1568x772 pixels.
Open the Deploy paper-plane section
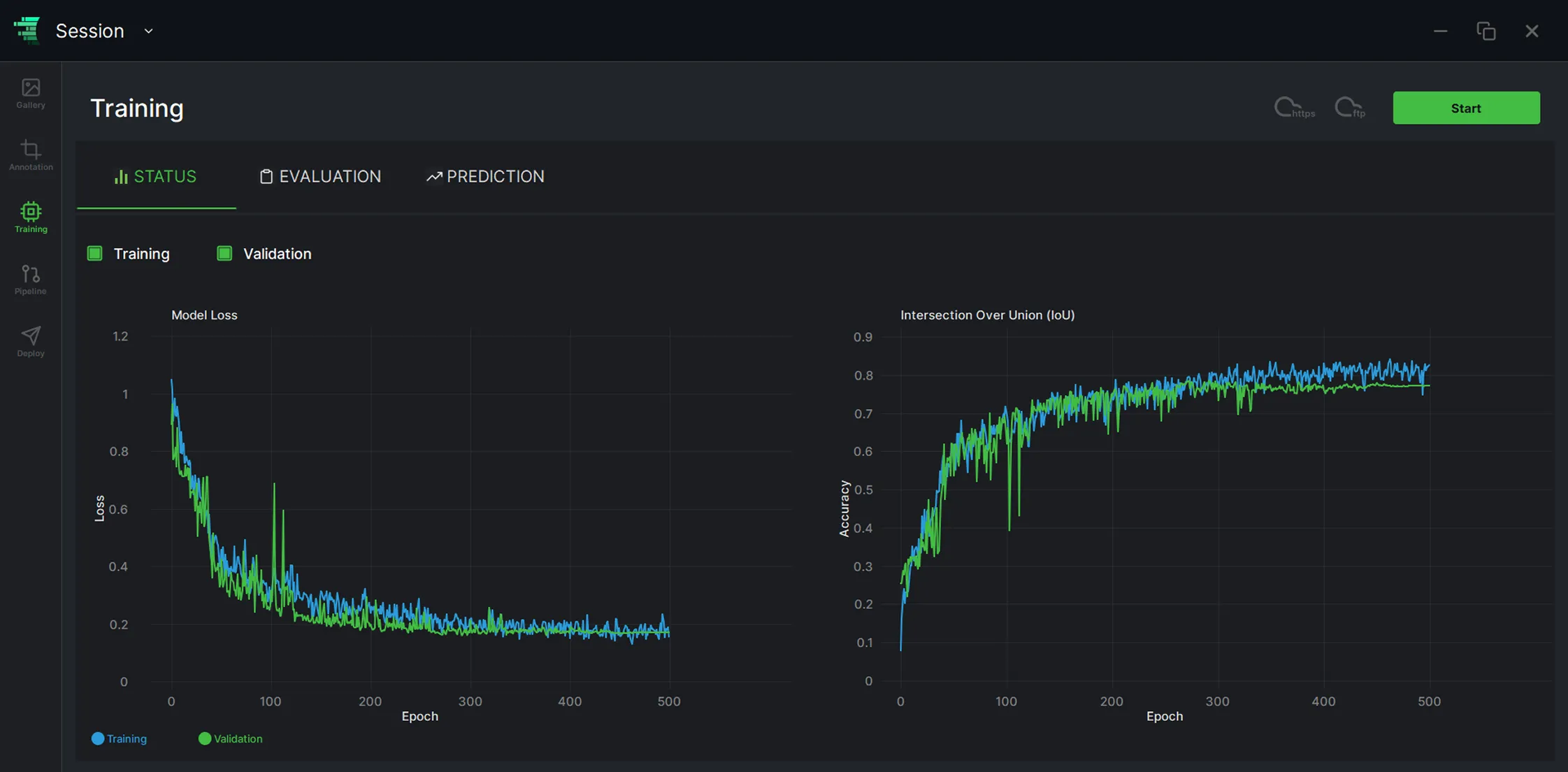[x=31, y=341]
